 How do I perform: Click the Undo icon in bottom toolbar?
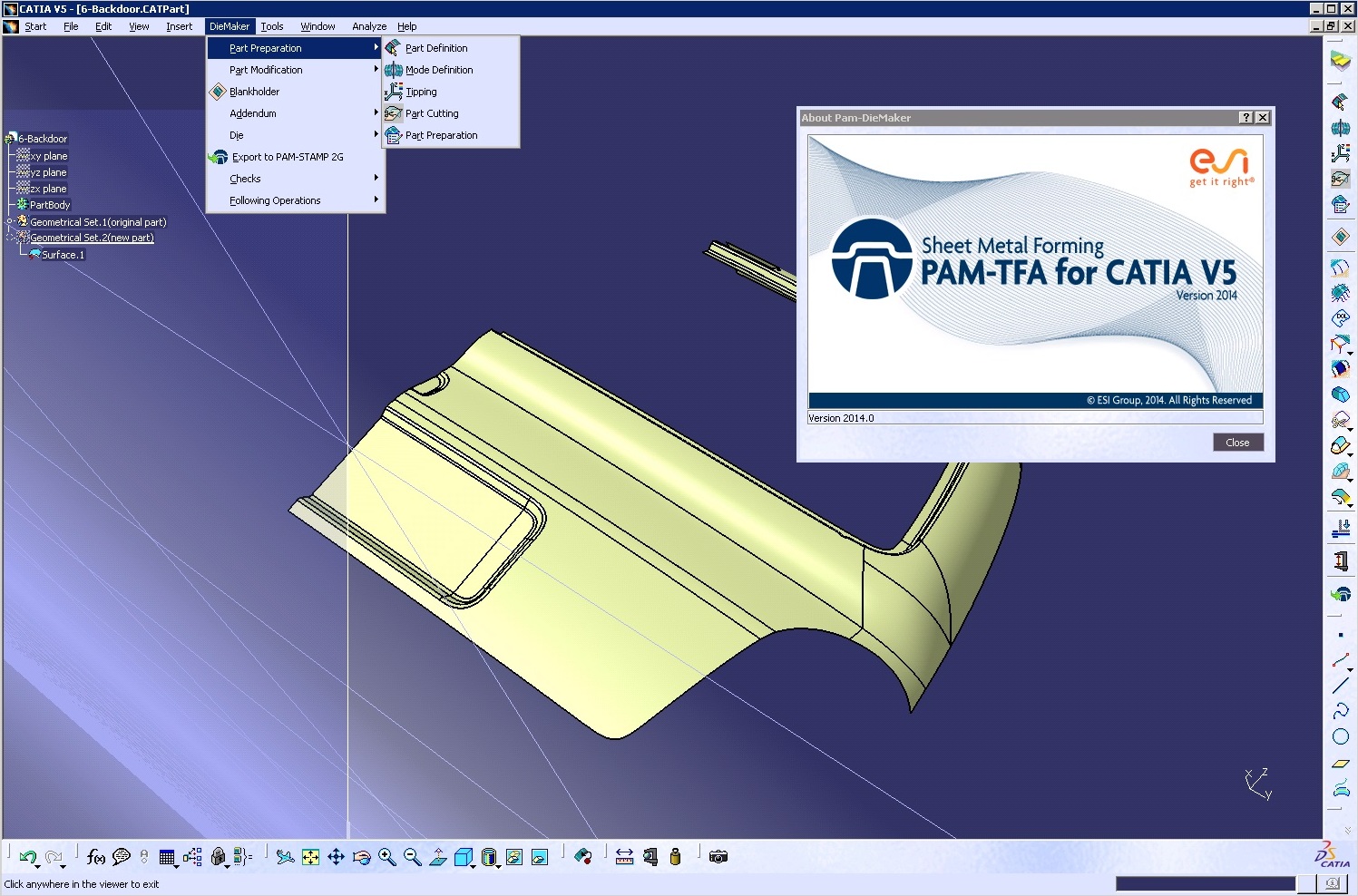point(27,856)
